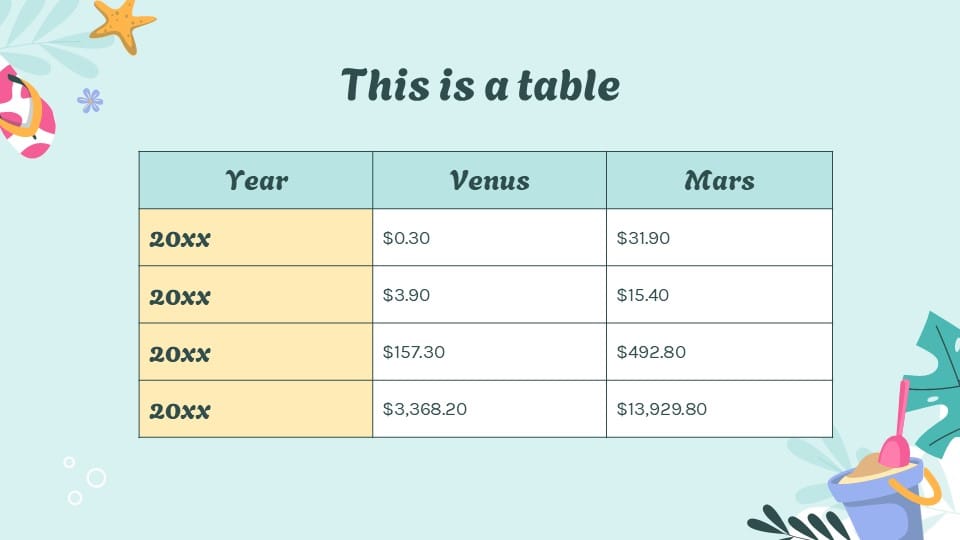Select the $15.40 Mars value
The image size is (960, 540).
click(719, 295)
